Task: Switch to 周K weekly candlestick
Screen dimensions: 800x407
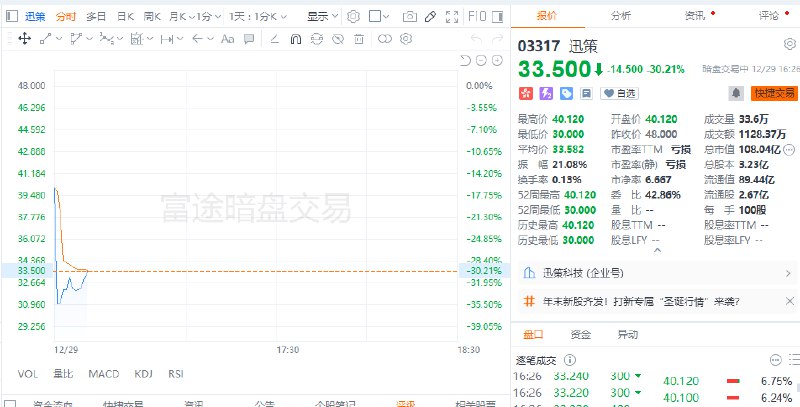Action: click(x=152, y=16)
